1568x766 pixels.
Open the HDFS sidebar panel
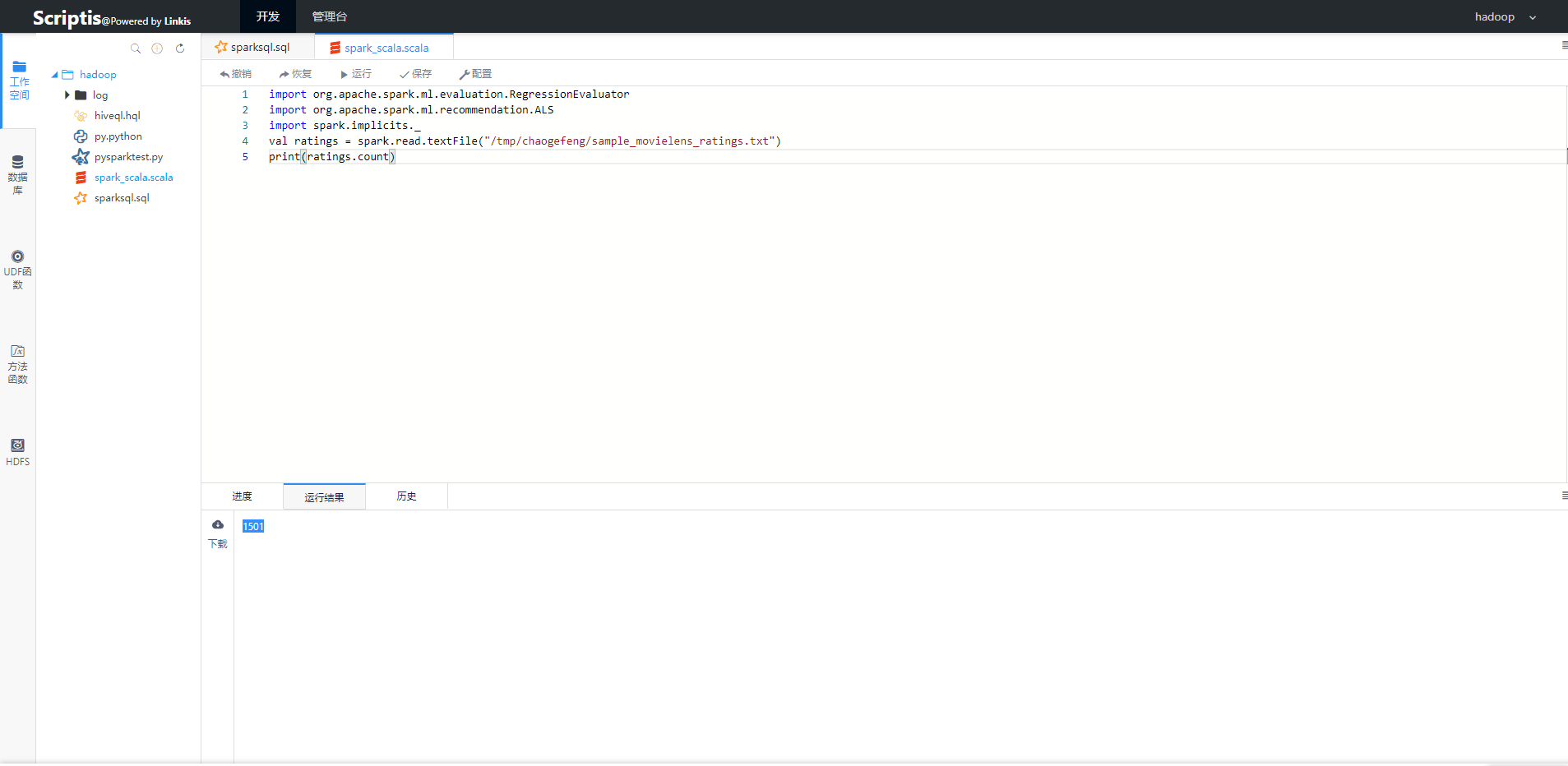17,452
